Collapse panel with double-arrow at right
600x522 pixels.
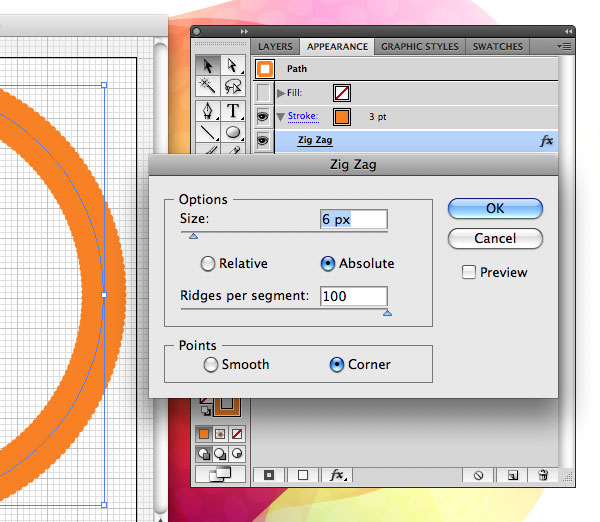click(569, 31)
